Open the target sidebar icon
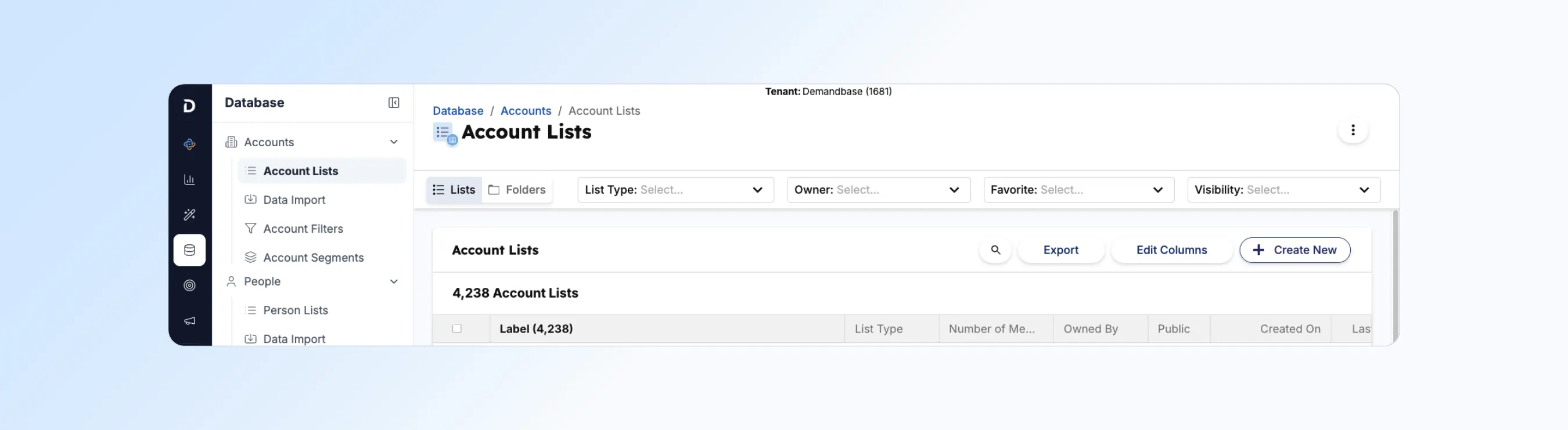This screenshot has height=430, width=1568. pyautogui.click(x=189, y=286)
